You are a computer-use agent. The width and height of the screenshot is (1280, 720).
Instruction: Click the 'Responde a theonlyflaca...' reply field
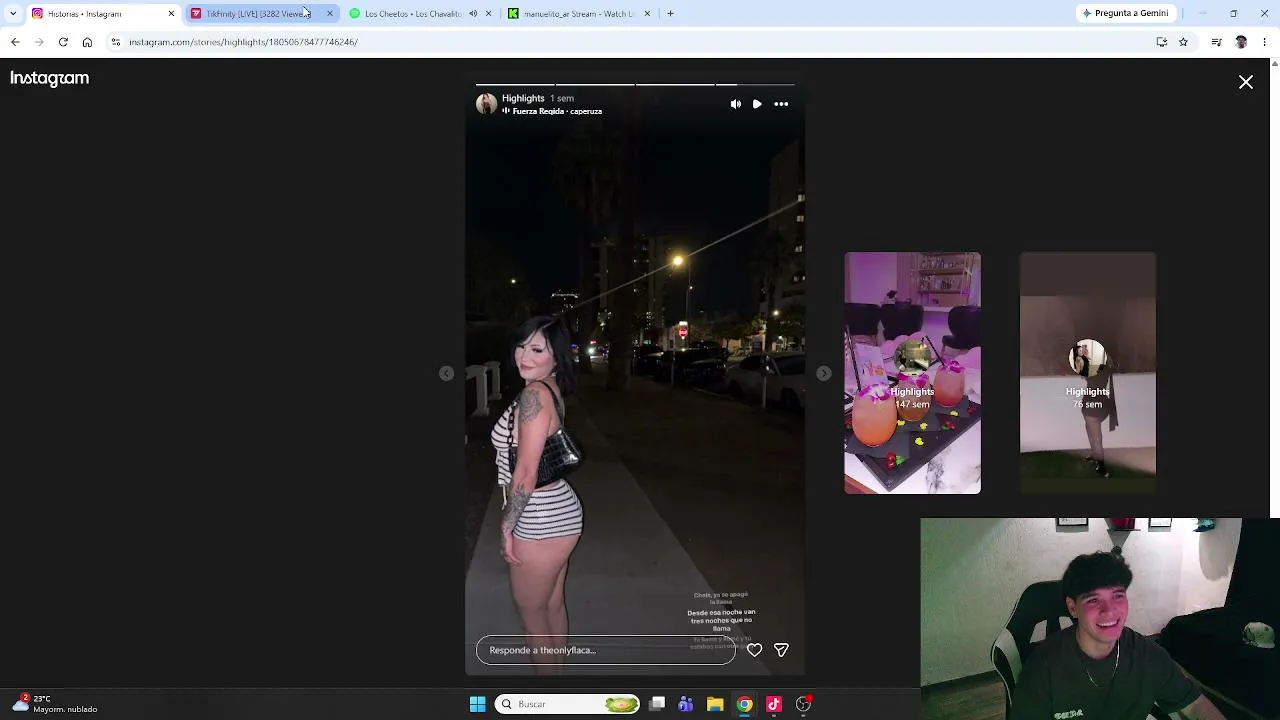point(605,650)
